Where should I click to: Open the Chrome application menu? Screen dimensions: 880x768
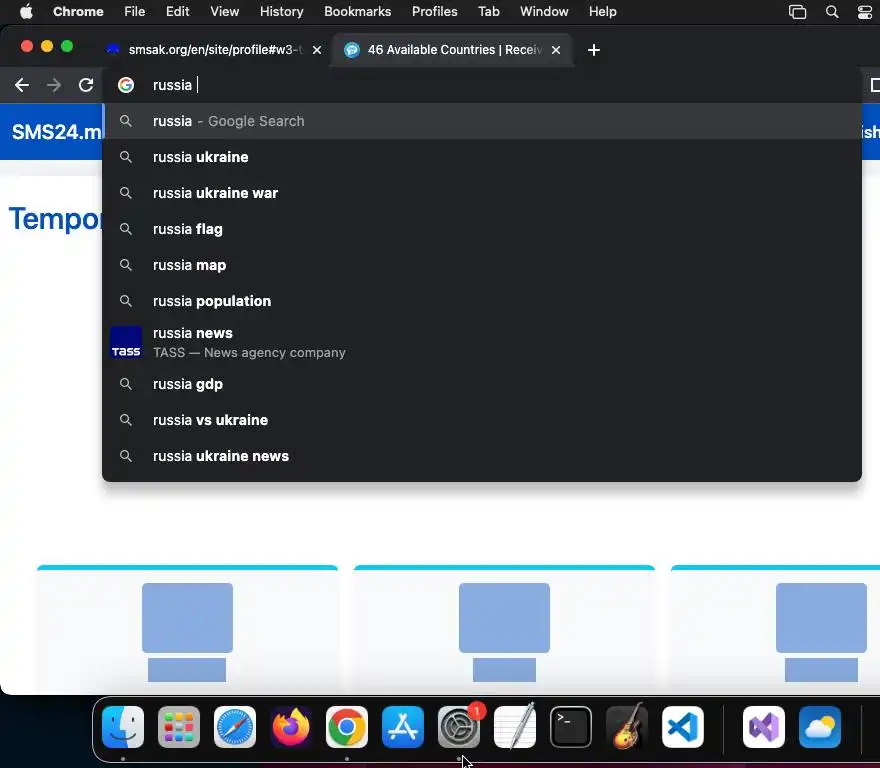point(78,12)
